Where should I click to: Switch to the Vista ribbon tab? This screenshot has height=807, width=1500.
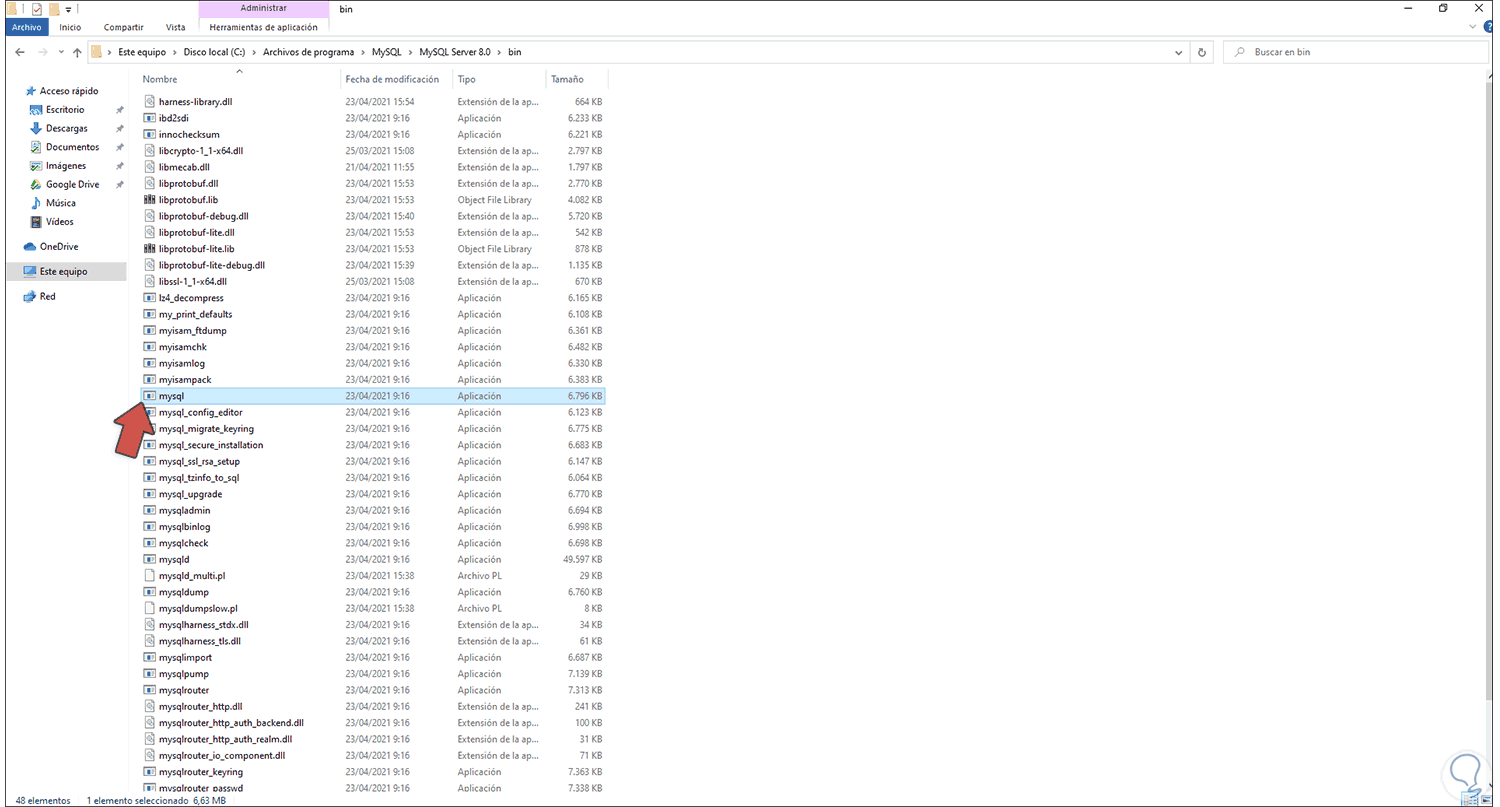(x=175, y=27)
